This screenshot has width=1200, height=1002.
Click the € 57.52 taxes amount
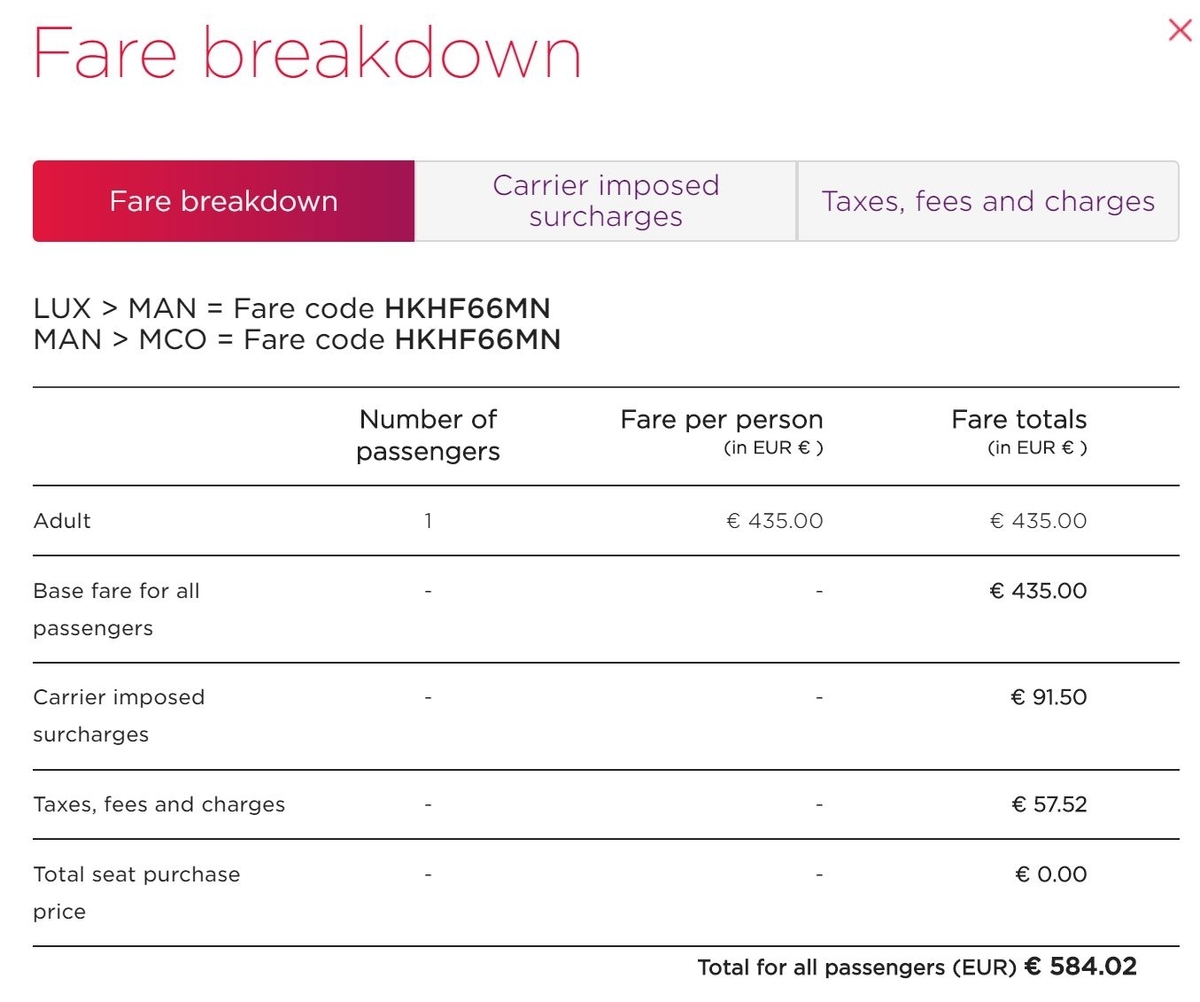click(x=1049, y=804)
